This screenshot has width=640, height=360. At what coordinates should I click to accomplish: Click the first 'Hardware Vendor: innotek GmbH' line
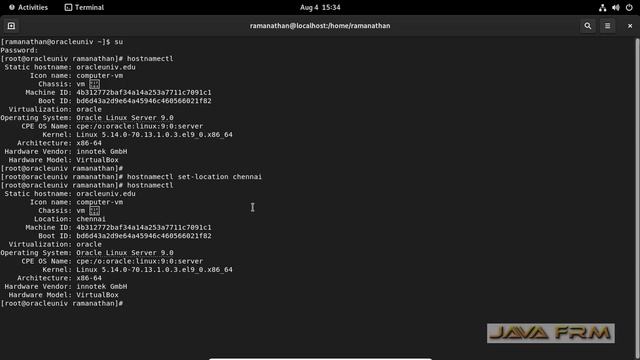66,151
